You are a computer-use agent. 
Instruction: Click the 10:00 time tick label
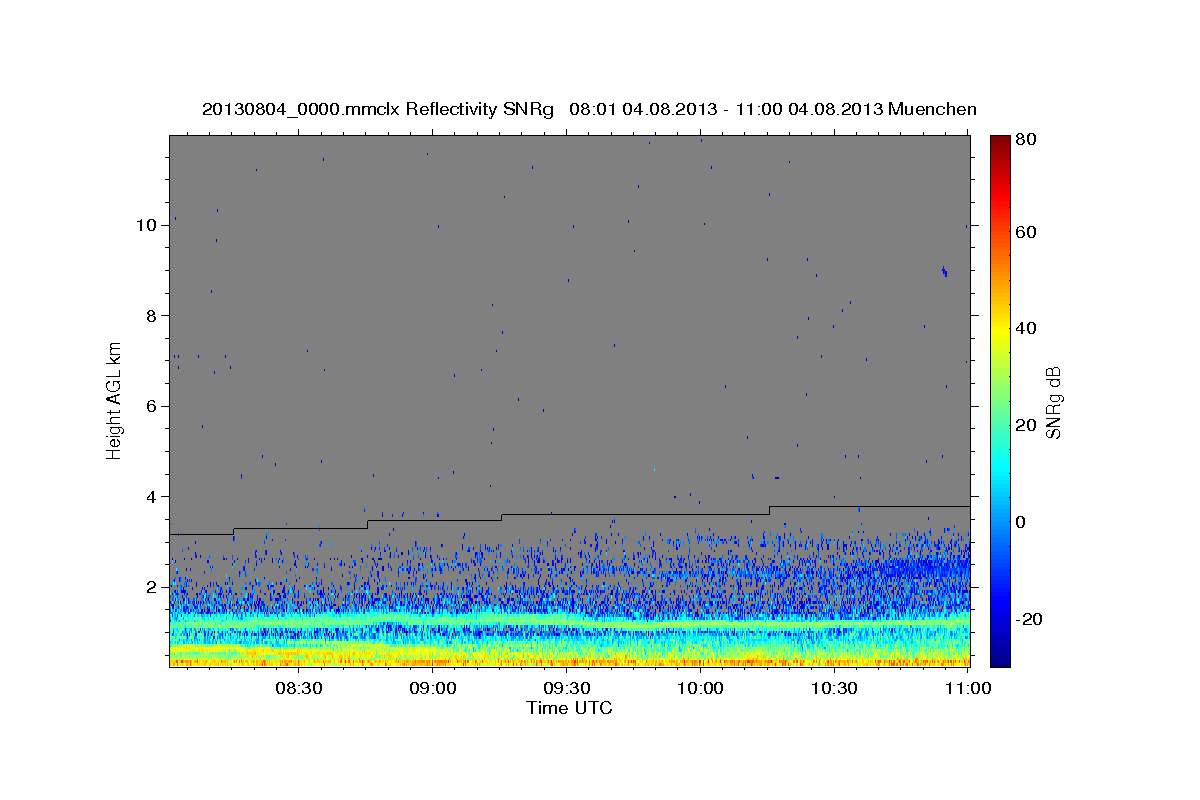[700, 689]
